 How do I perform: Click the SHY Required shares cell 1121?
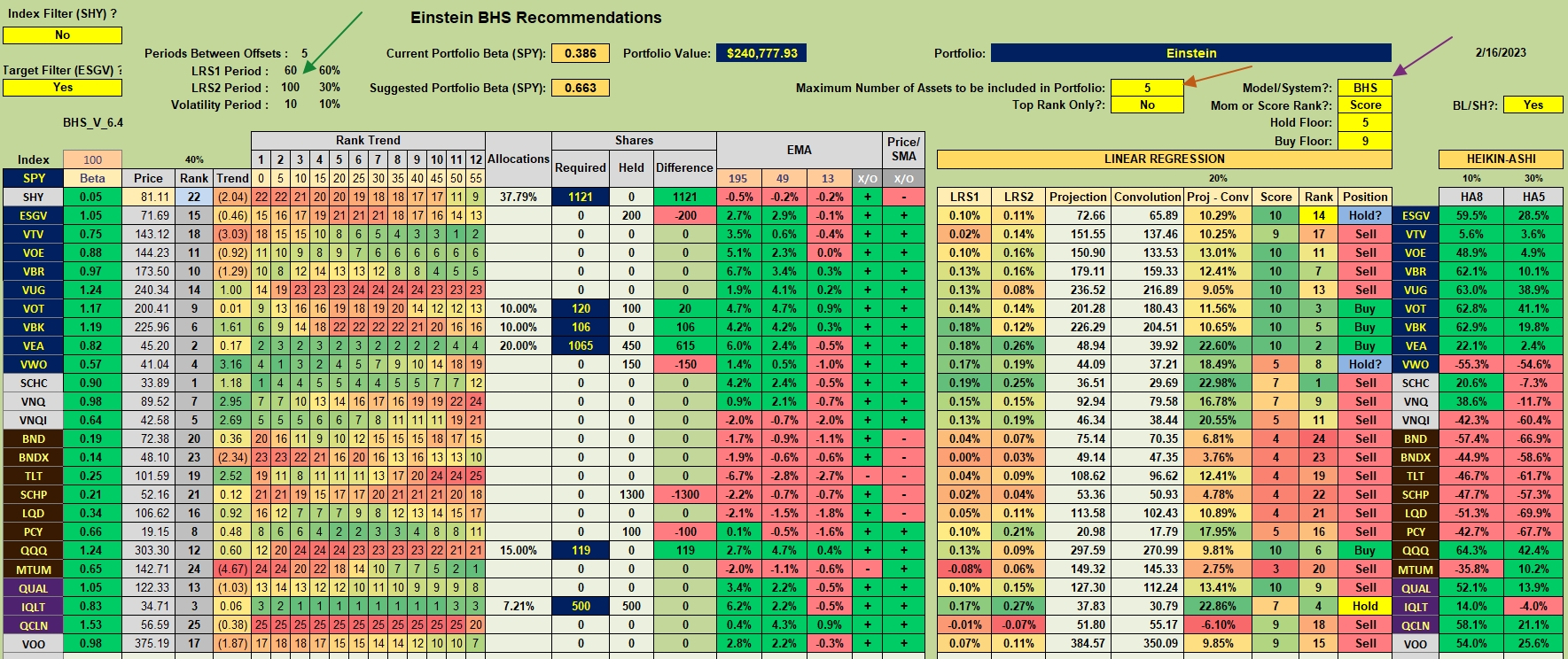tap(581, 197)
